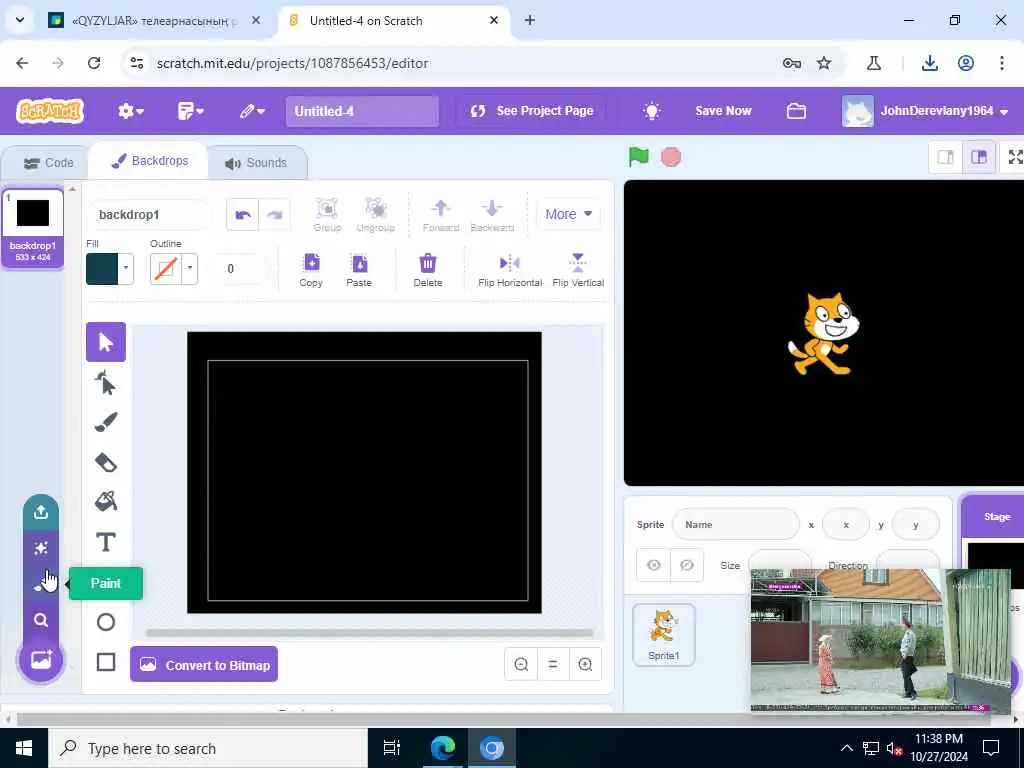Click the search backdrop library icon
This screenshot has height=768, width=1024.
pyautogui.click(x=41, y=620)
